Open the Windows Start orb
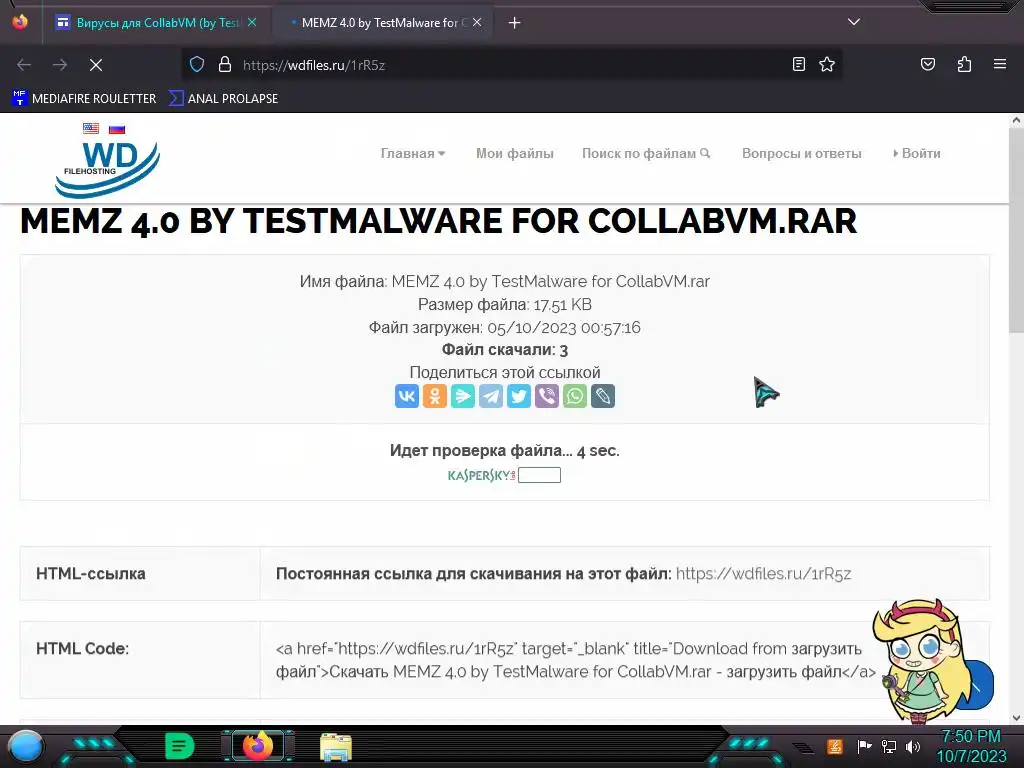 click(x=25, y=746)
